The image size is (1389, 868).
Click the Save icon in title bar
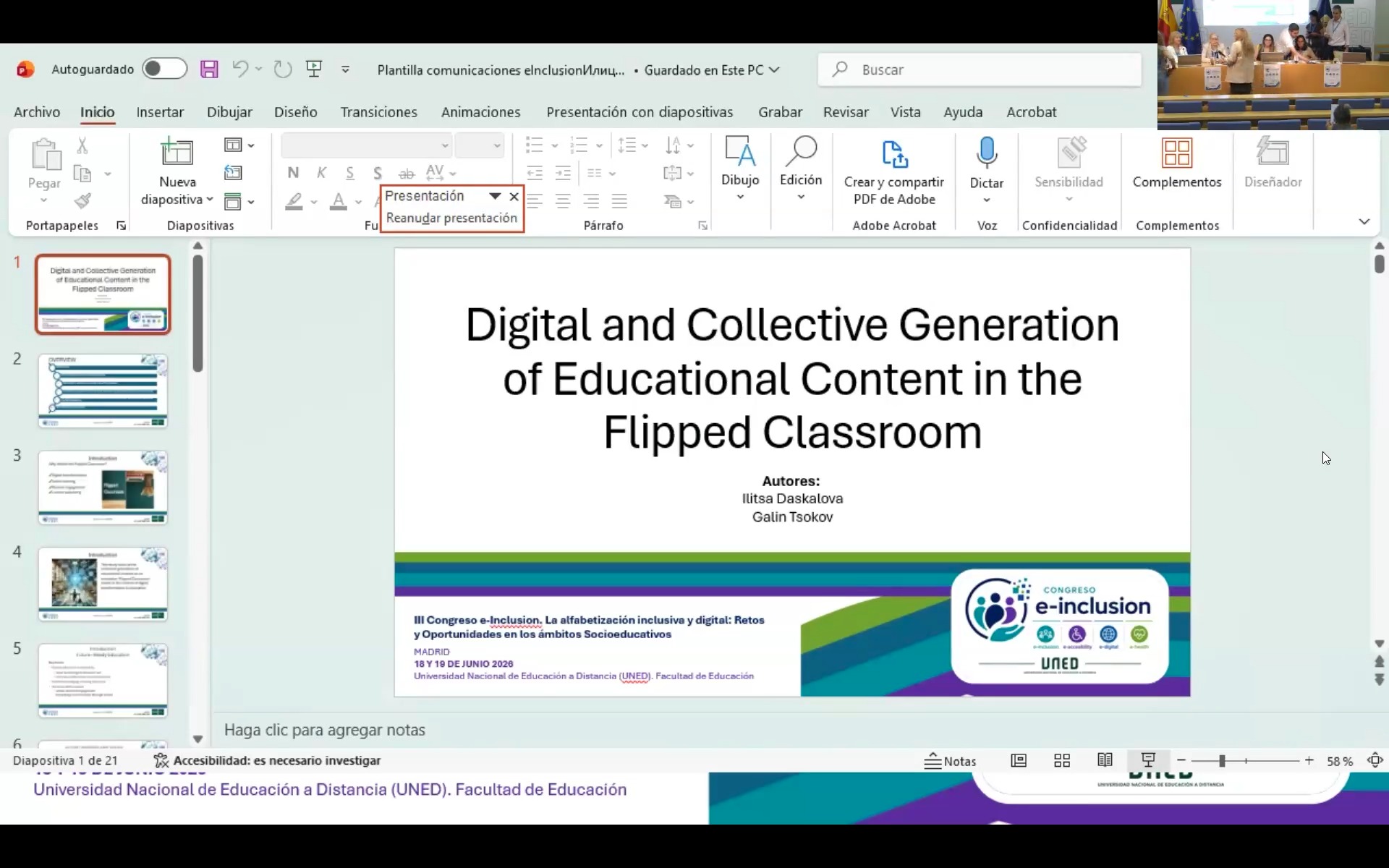coord(209,69)
